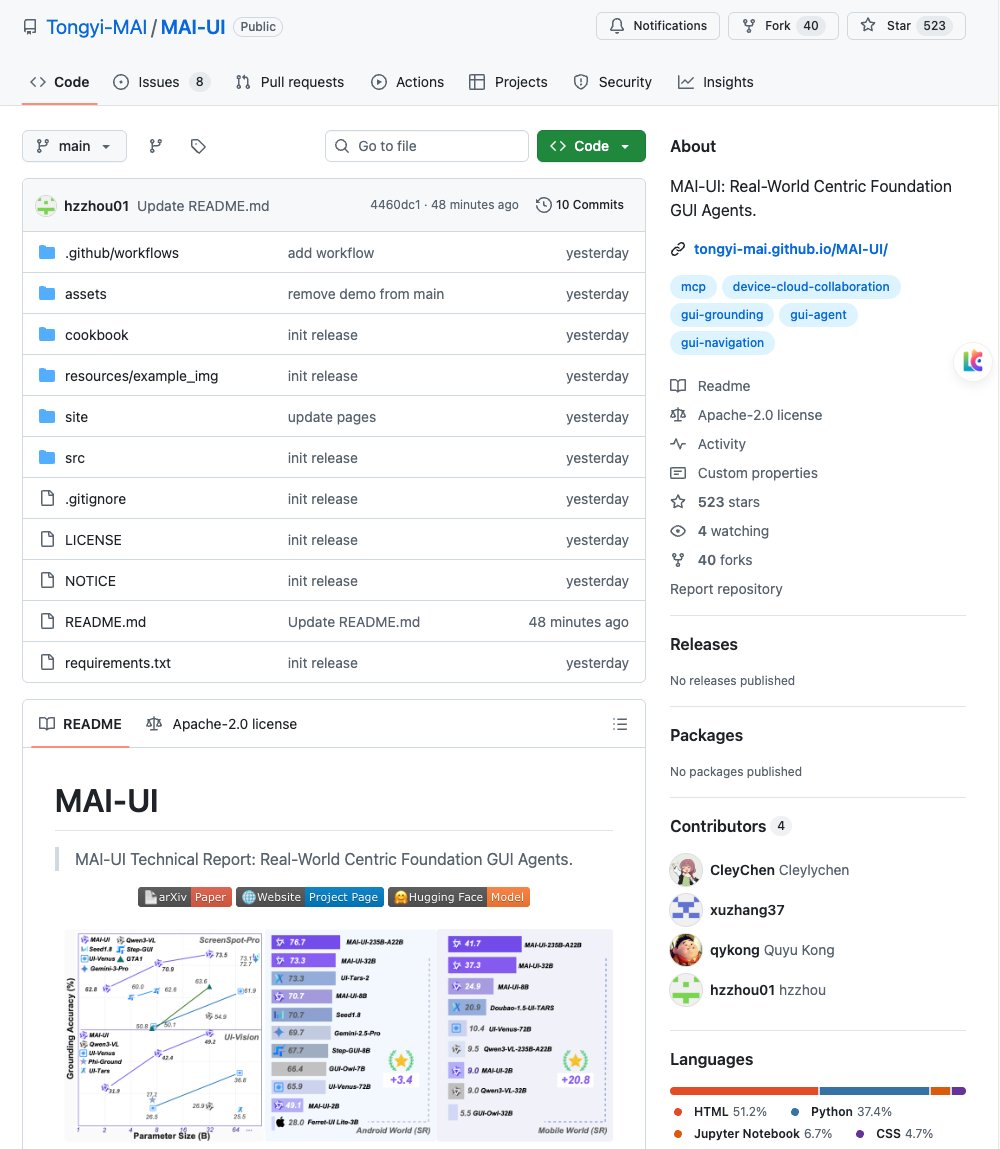Click the Report repository link

point(726,589)
